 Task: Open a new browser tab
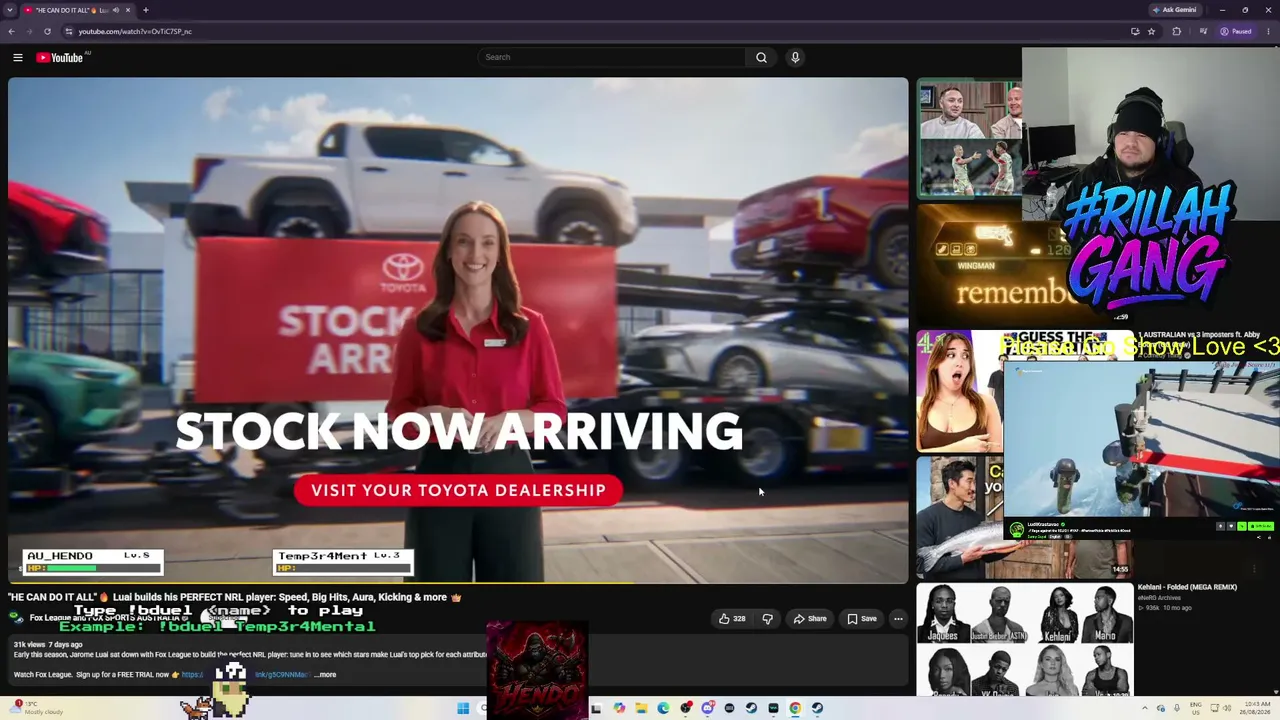pos(145,10)
